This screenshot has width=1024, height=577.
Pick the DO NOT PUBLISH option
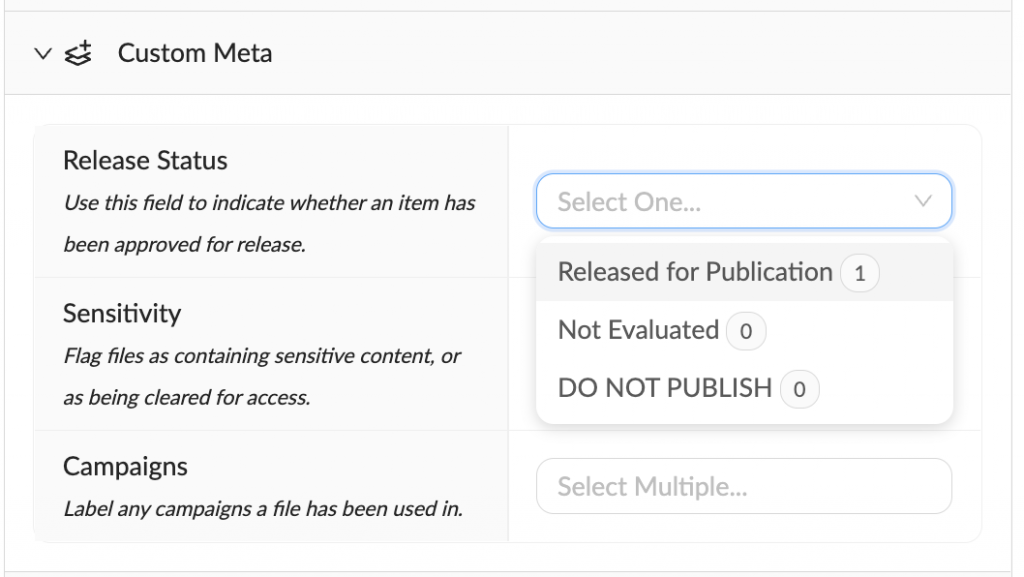click(x=665, y=388)
